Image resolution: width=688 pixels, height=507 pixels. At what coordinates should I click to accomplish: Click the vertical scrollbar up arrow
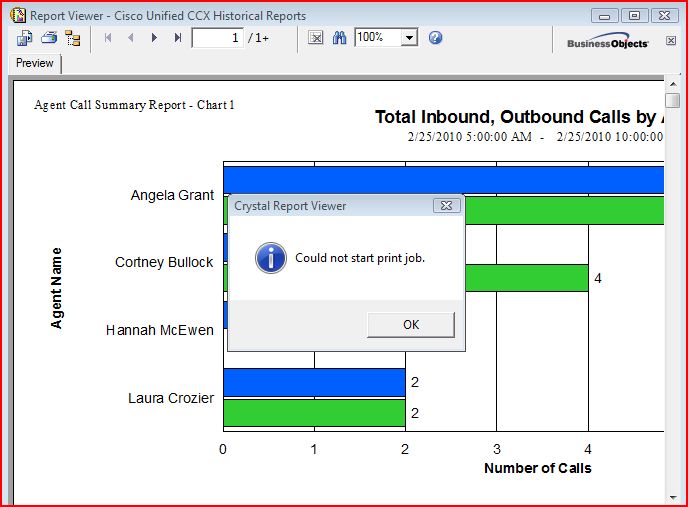tap(673, 84)
